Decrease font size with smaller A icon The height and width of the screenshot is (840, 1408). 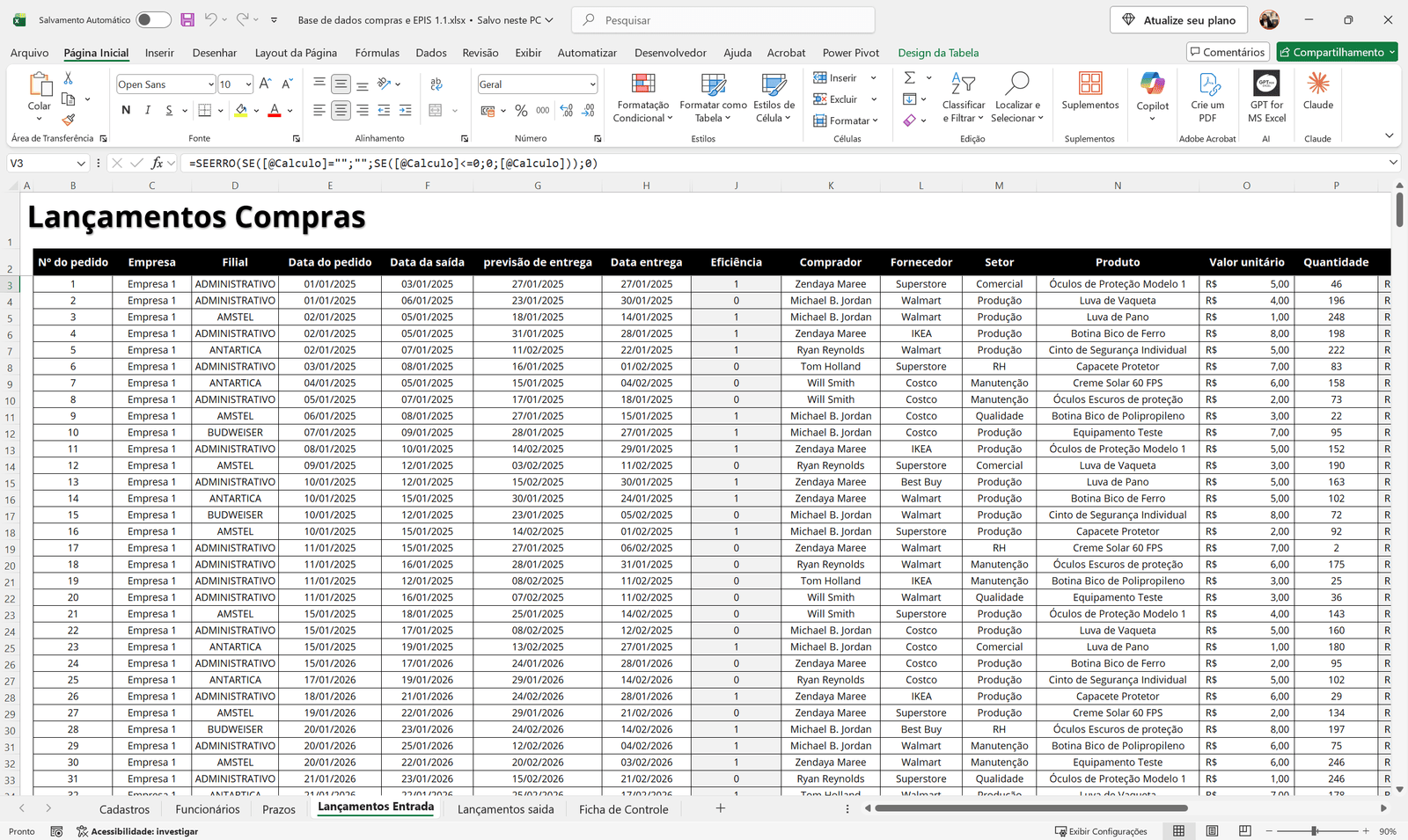[x=287, y=84]
